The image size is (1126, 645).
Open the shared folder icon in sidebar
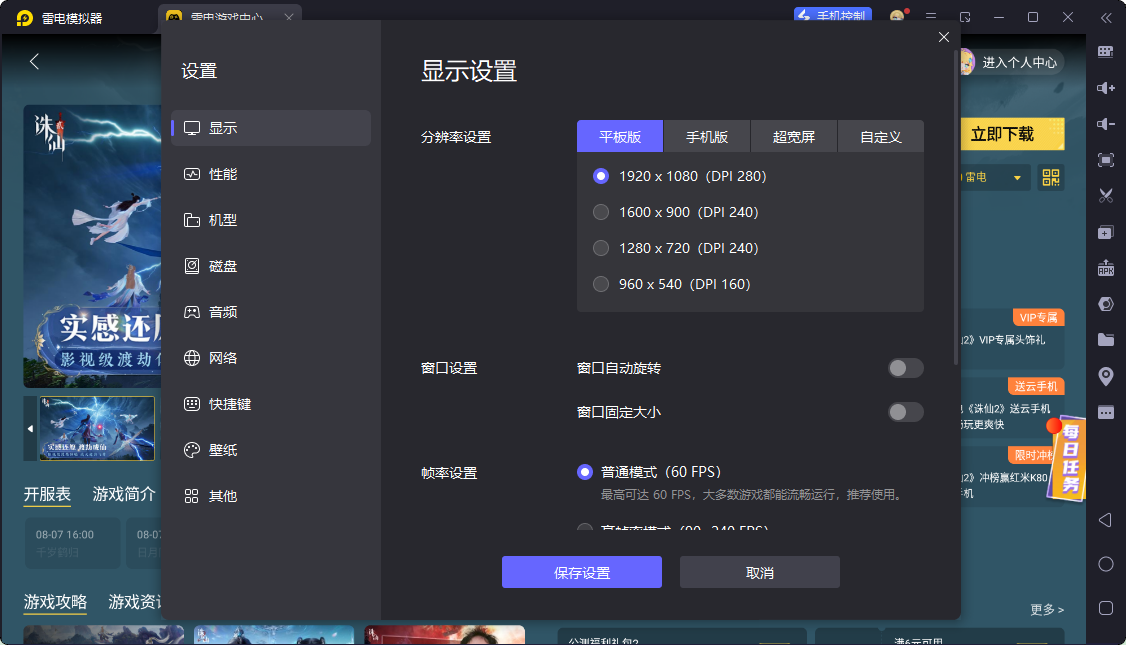coord(1106,340)
